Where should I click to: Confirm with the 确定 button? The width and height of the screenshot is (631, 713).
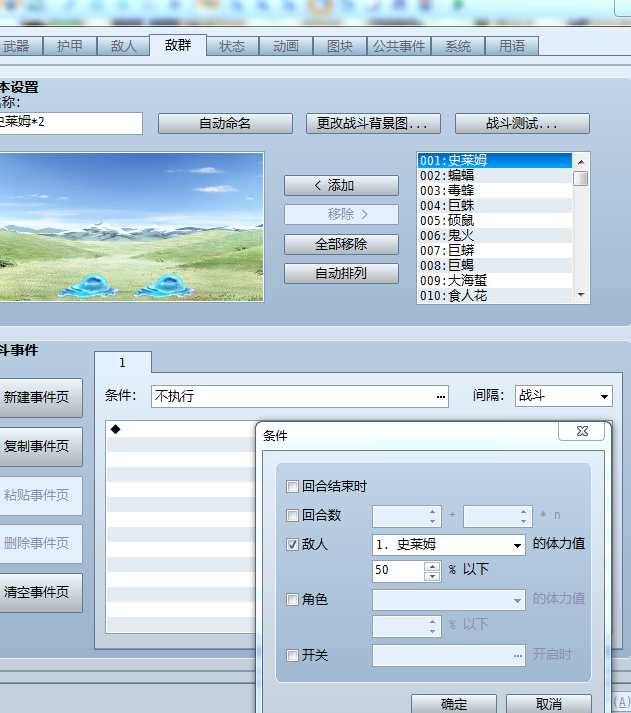point(454,703)
